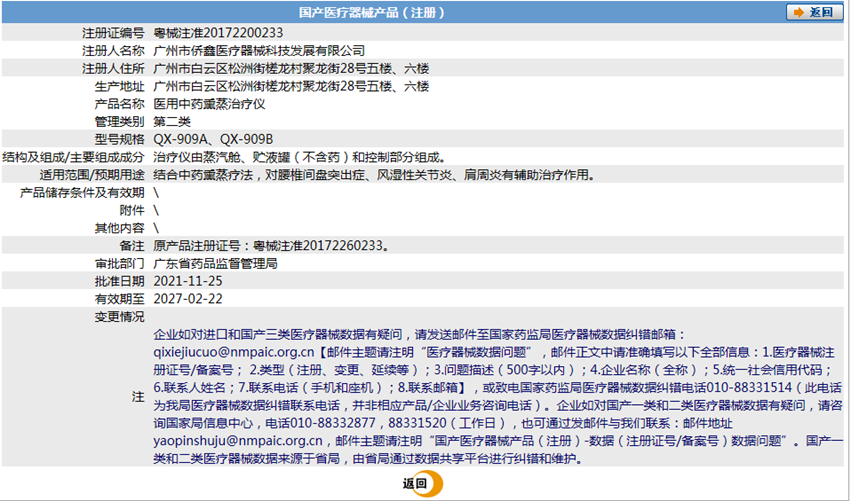
Task: Click the 返回 button at top right
Action: tap(815, 12)
